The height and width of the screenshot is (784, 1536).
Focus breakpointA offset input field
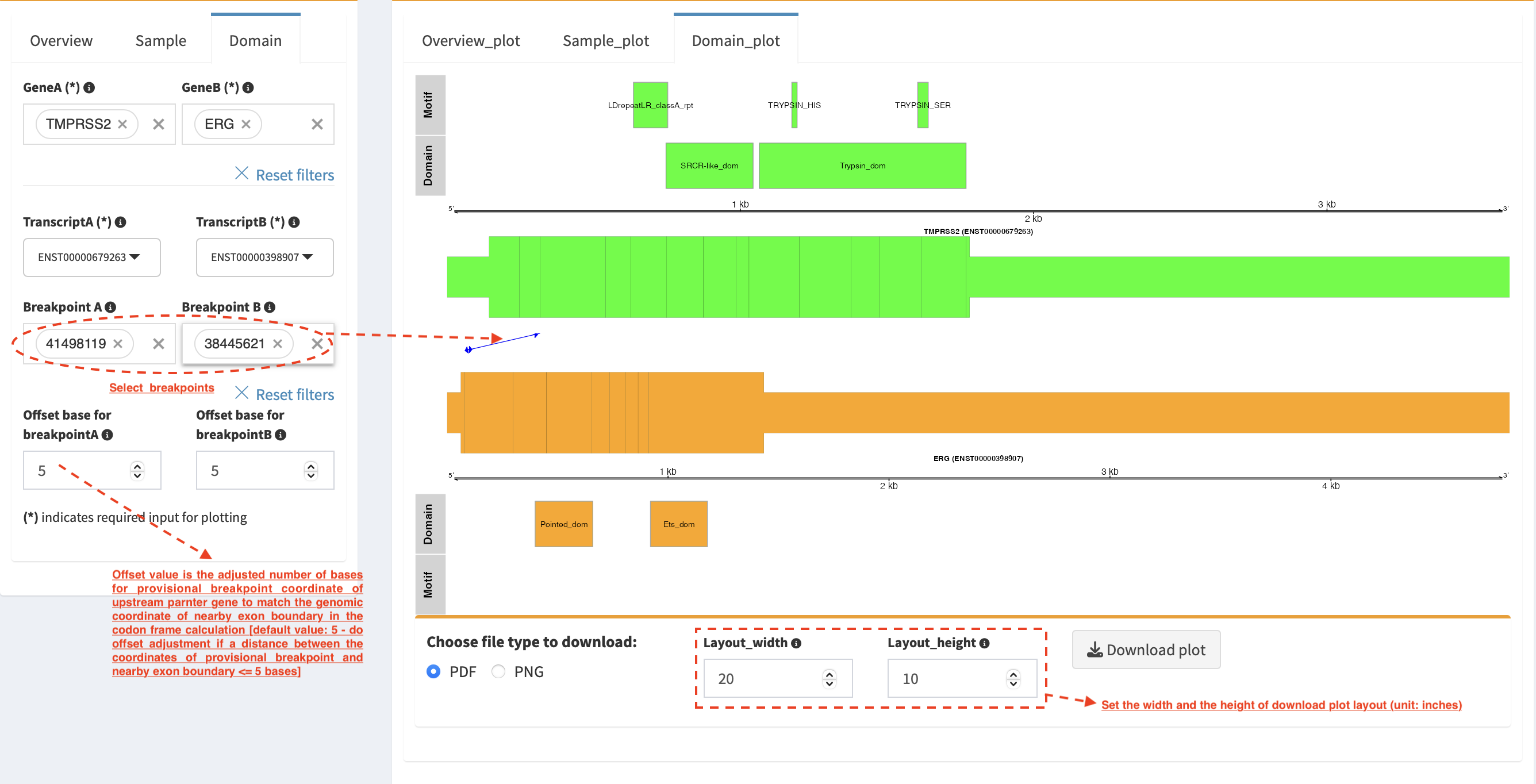coord(92,470)
